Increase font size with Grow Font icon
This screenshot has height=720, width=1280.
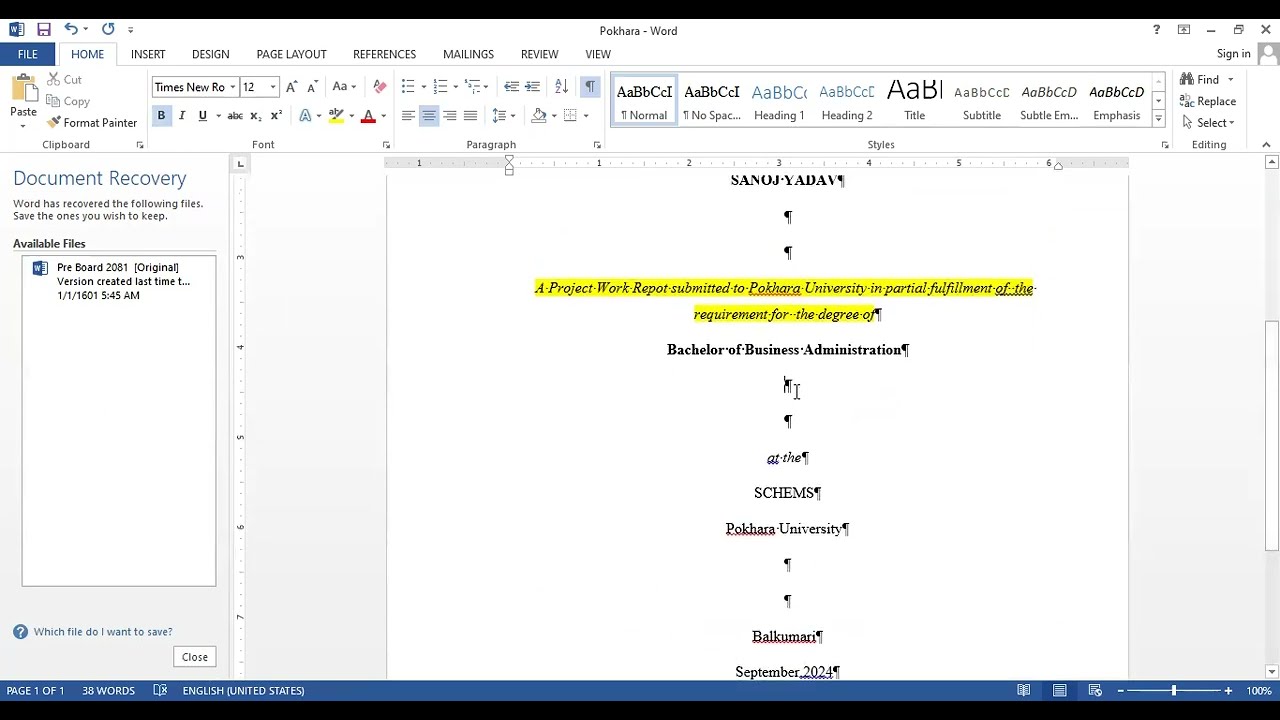[292, 87]
